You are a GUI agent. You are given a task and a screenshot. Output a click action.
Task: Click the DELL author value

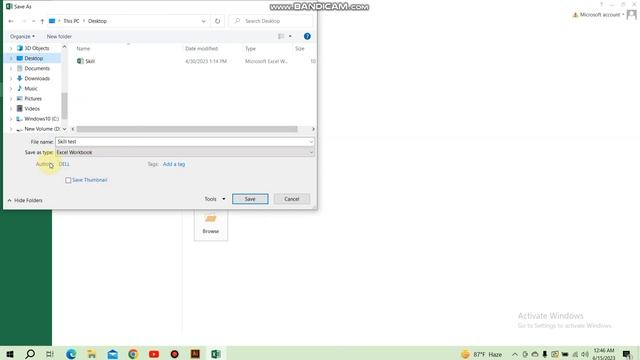(x=64, y=164)
